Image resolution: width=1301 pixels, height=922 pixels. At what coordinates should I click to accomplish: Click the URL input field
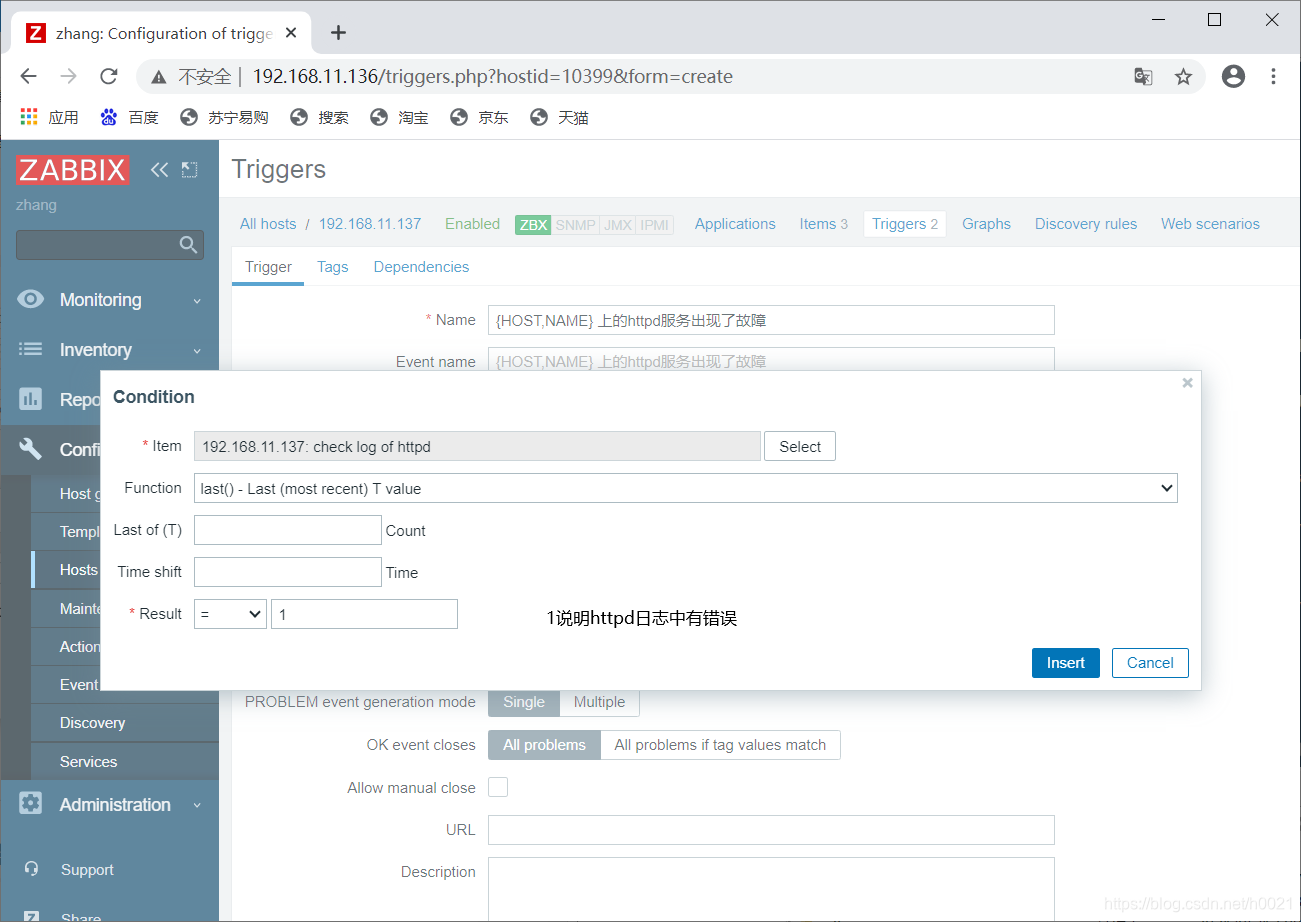(x=771, y=830)
